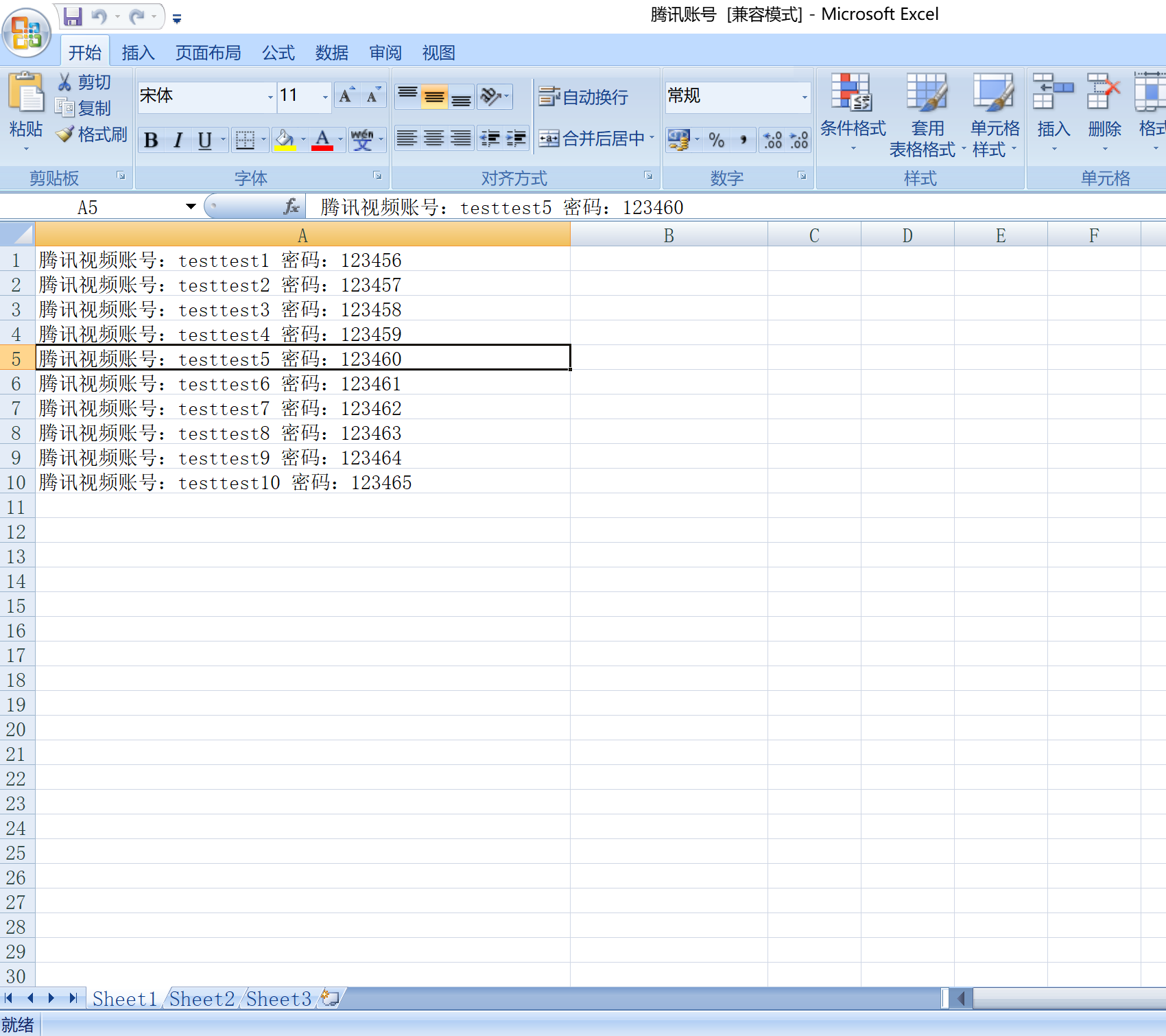Screen dimensions: 1166x1036
Task: Customize Quick Access Toolbar dropdown
Action: pos(177,19)
